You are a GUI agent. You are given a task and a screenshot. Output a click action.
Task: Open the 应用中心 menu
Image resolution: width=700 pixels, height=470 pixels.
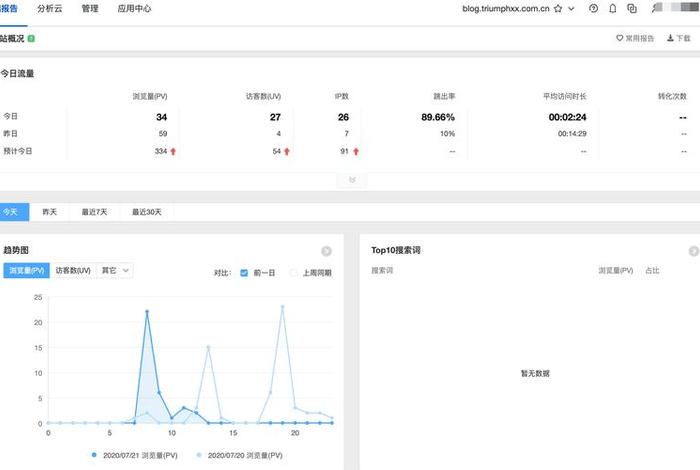134,8
